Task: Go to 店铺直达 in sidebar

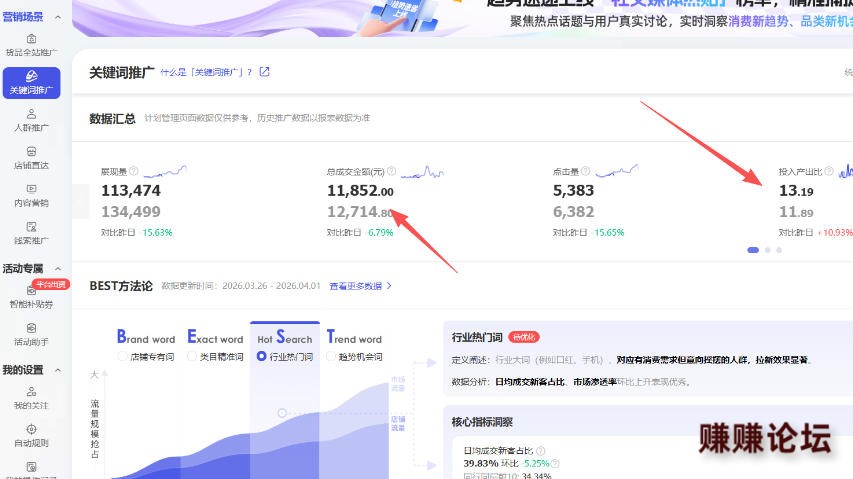Action: tap(31, 158)
